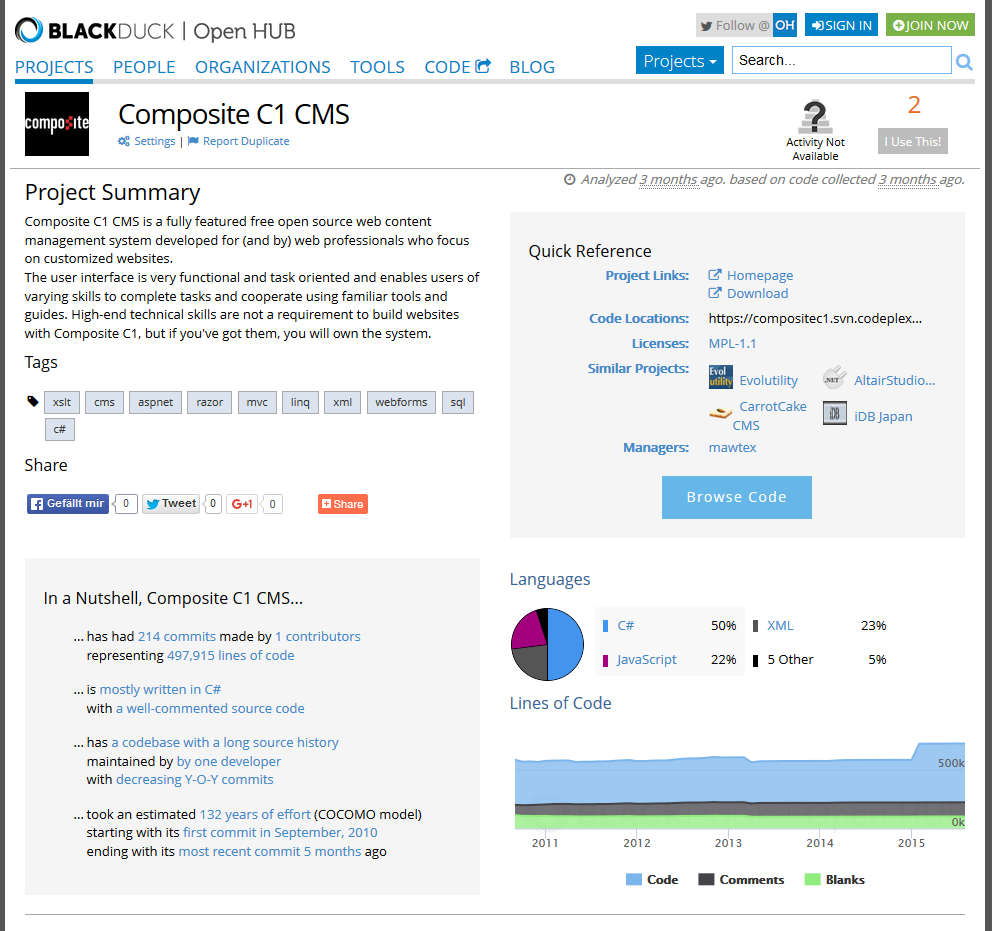Viewport: 992px width, 931px height.
Task: Click 132 years of effort link
Action: (x=255, y=814)
